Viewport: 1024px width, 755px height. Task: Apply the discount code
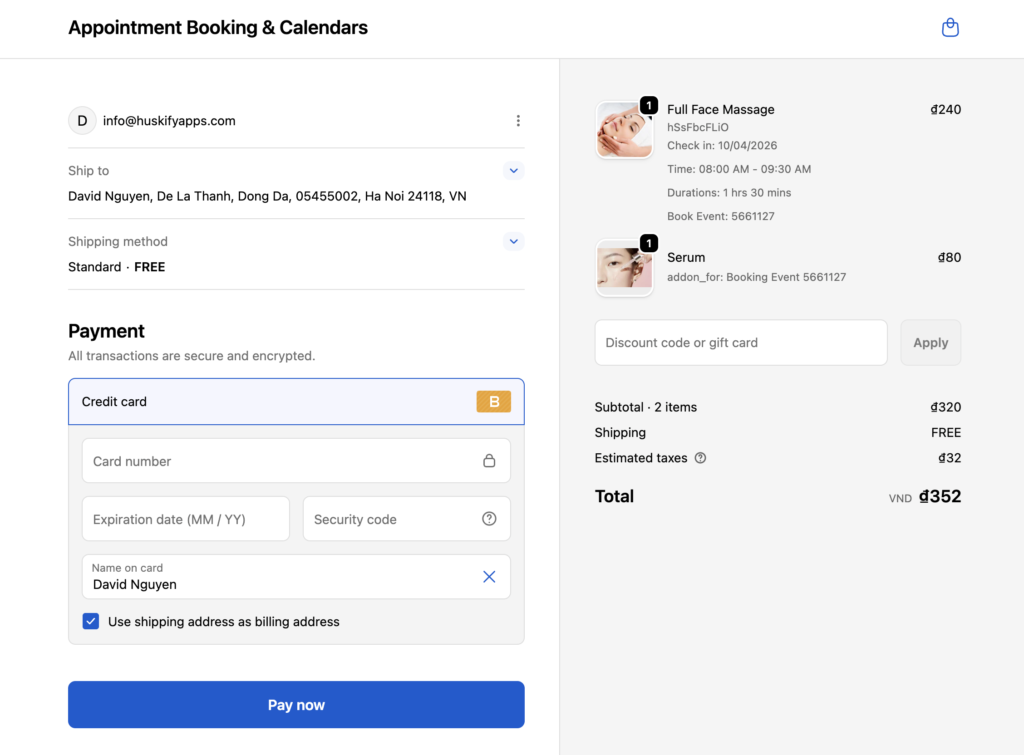[x=930, y=343]
